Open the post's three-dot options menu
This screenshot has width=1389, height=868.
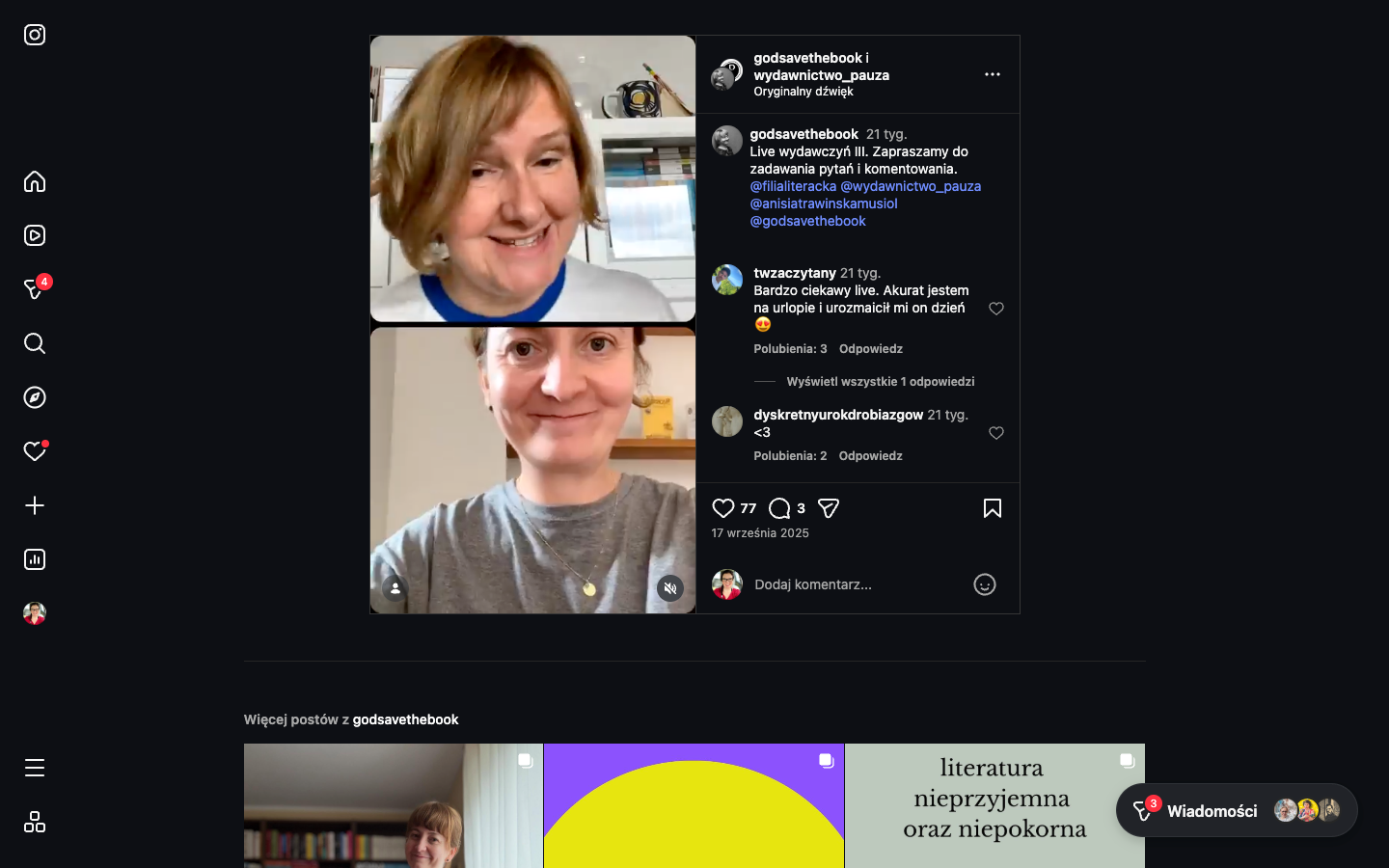pos(992,74)
